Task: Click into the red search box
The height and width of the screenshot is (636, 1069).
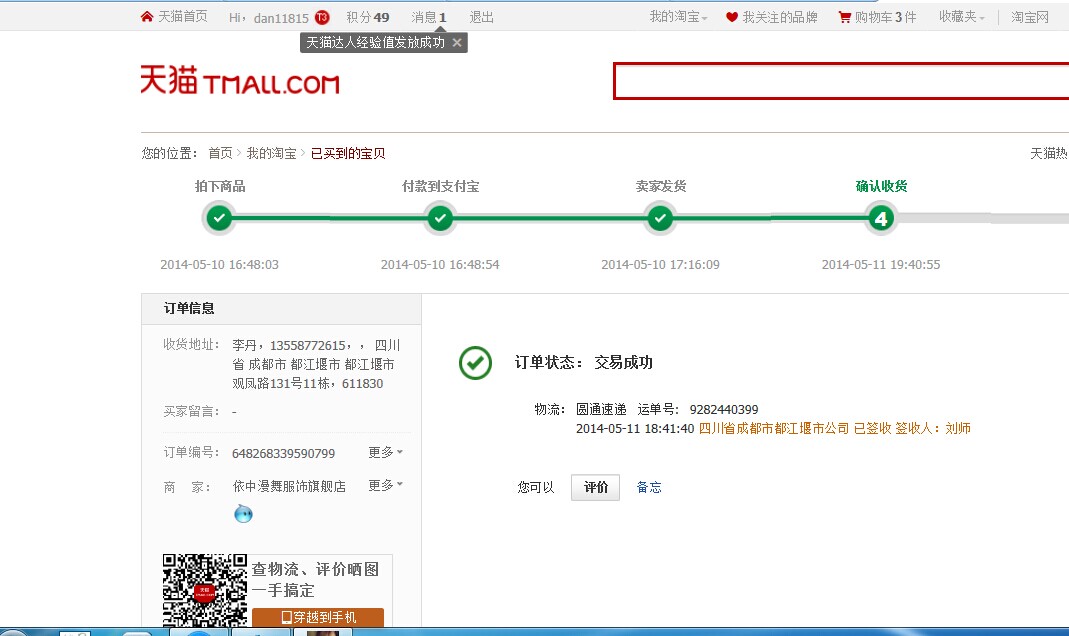Action: point(841,81)
